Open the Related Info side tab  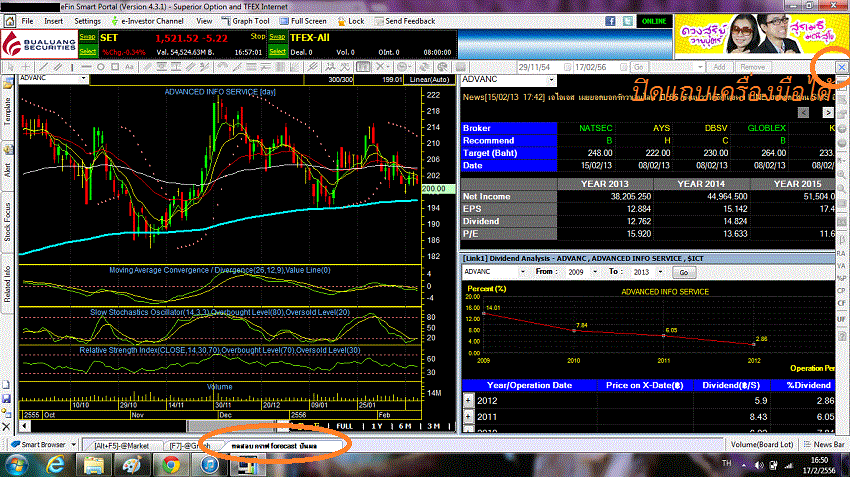click(7, 284)
